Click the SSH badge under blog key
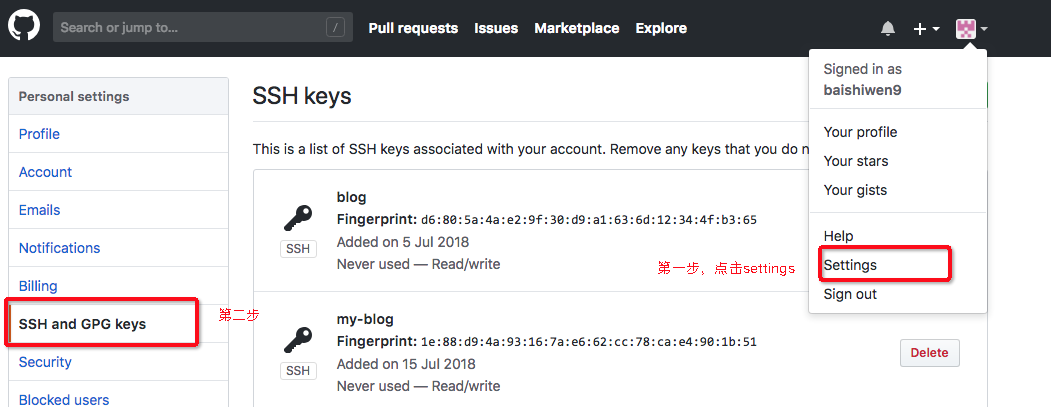 click(298, 249)
